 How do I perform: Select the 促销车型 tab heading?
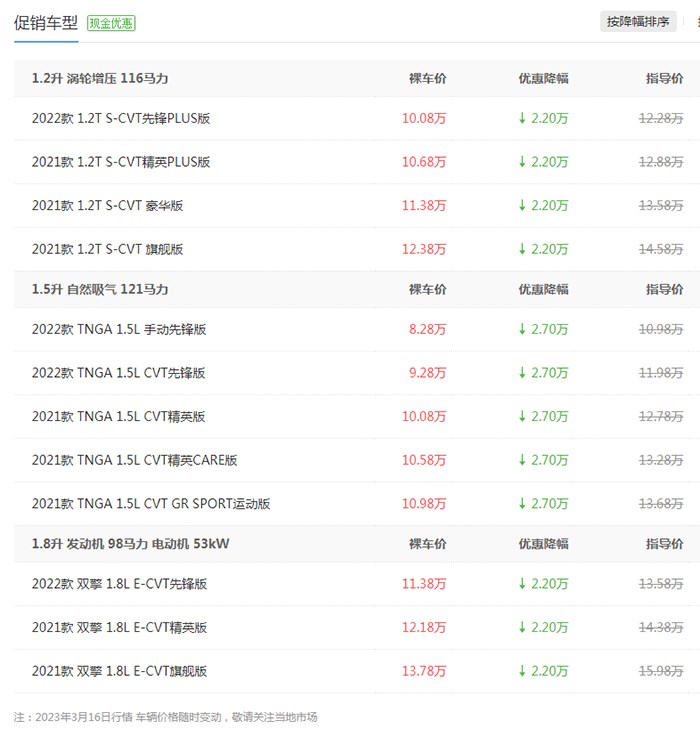tap(46, 23)
